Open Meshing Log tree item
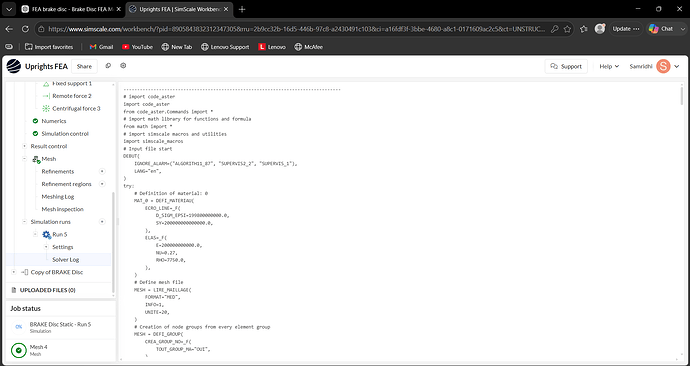Screen dimensions: 690x366 coord(58,197)
